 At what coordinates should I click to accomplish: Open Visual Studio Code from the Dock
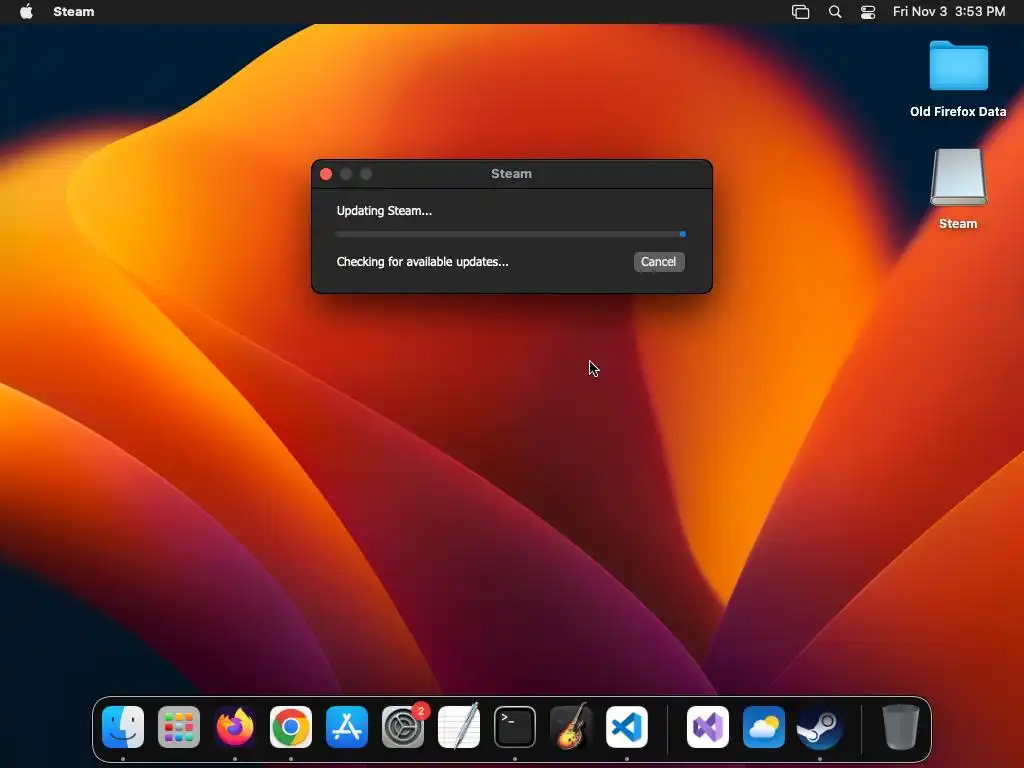(x=627, y=727)
